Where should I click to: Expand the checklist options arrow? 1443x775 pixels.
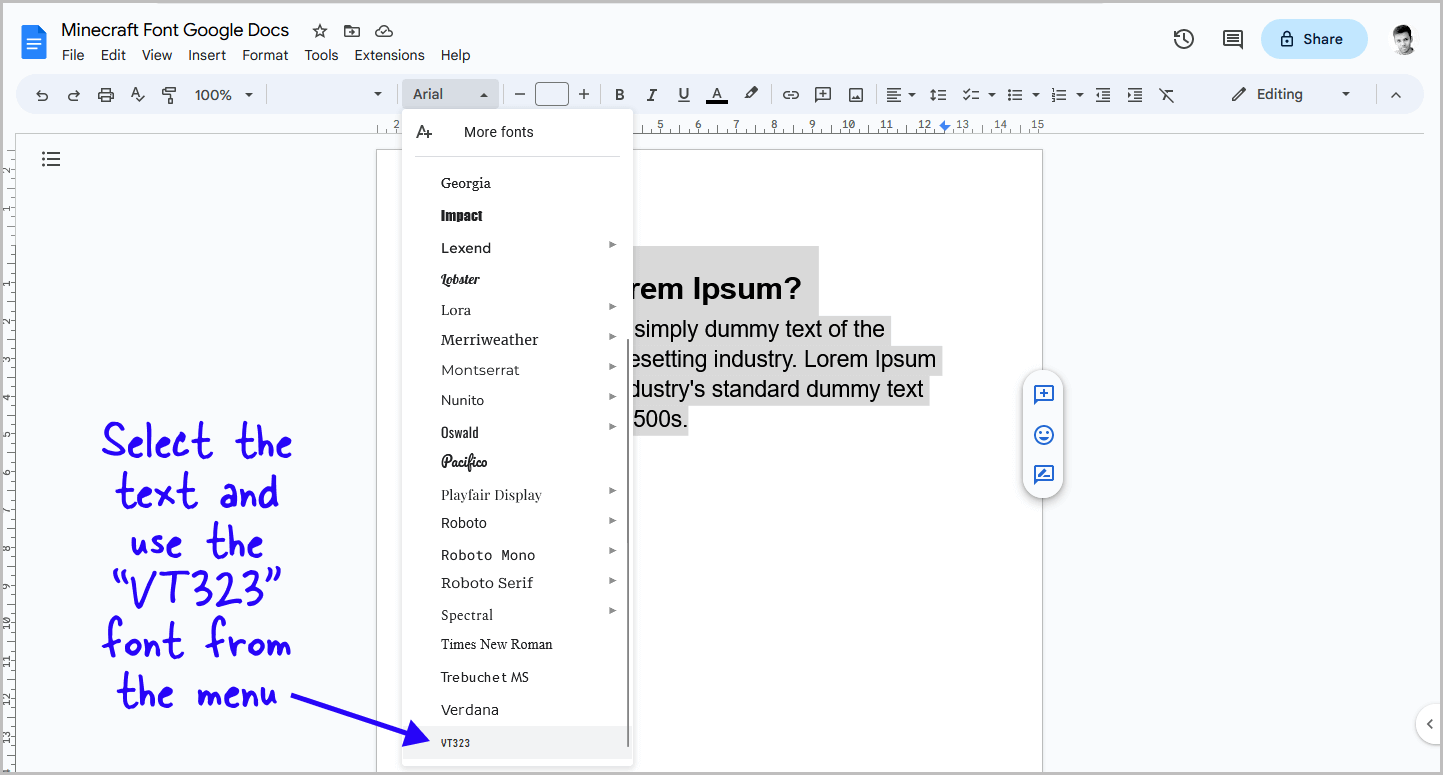pos(992,95)
